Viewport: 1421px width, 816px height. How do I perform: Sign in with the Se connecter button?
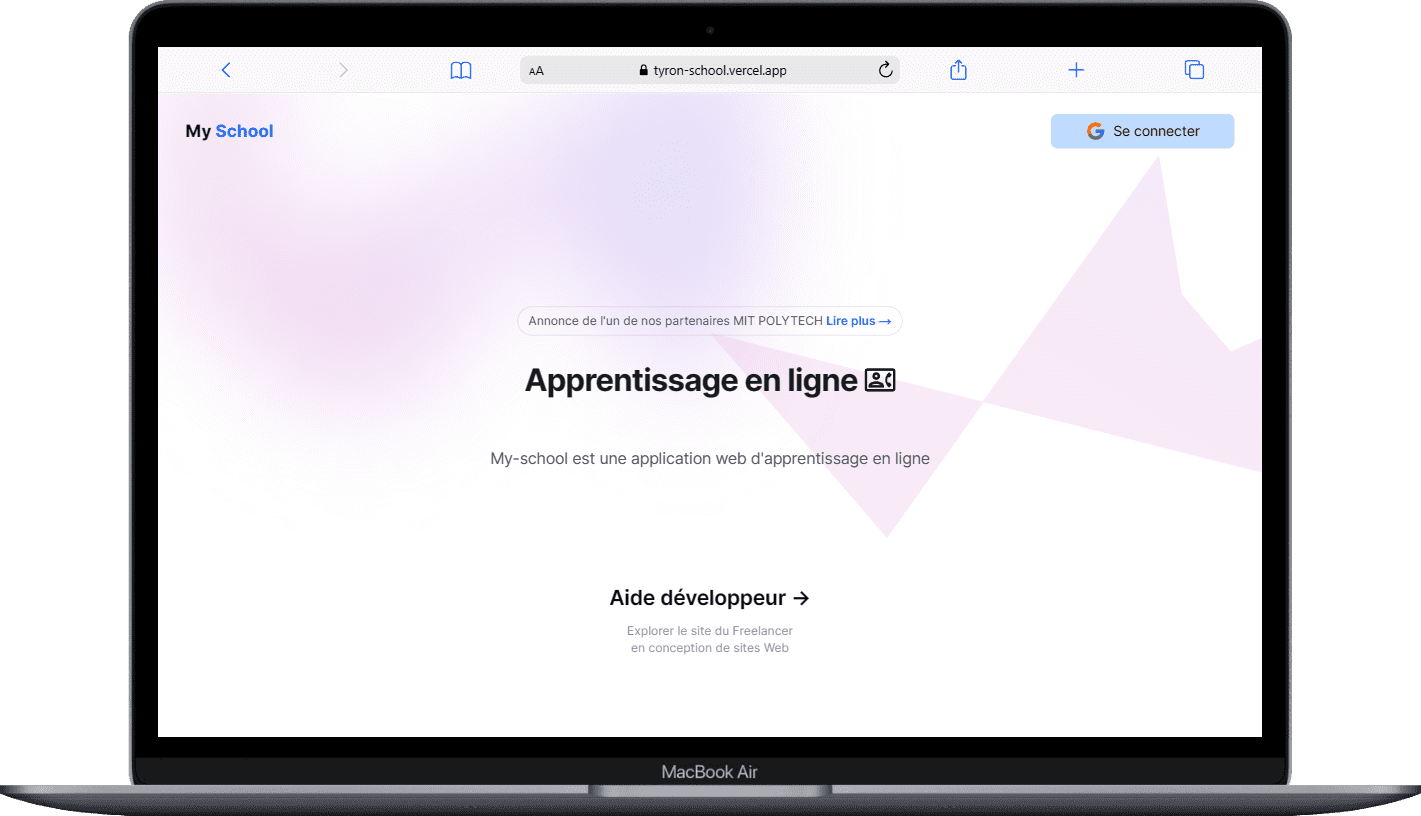tap(1142, 131)
